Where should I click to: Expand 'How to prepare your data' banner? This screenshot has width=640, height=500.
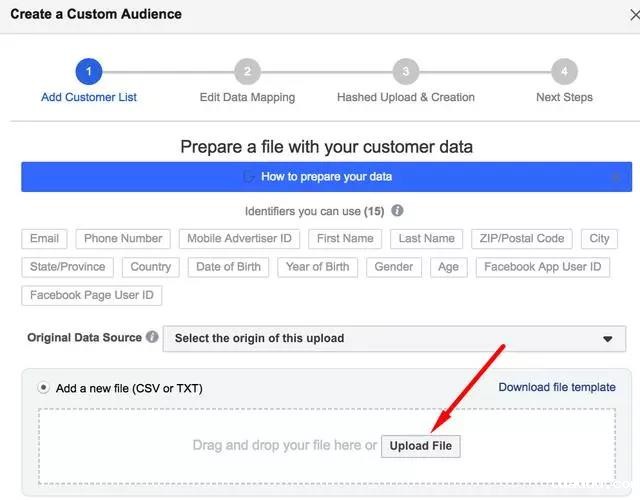coord(326,177)
